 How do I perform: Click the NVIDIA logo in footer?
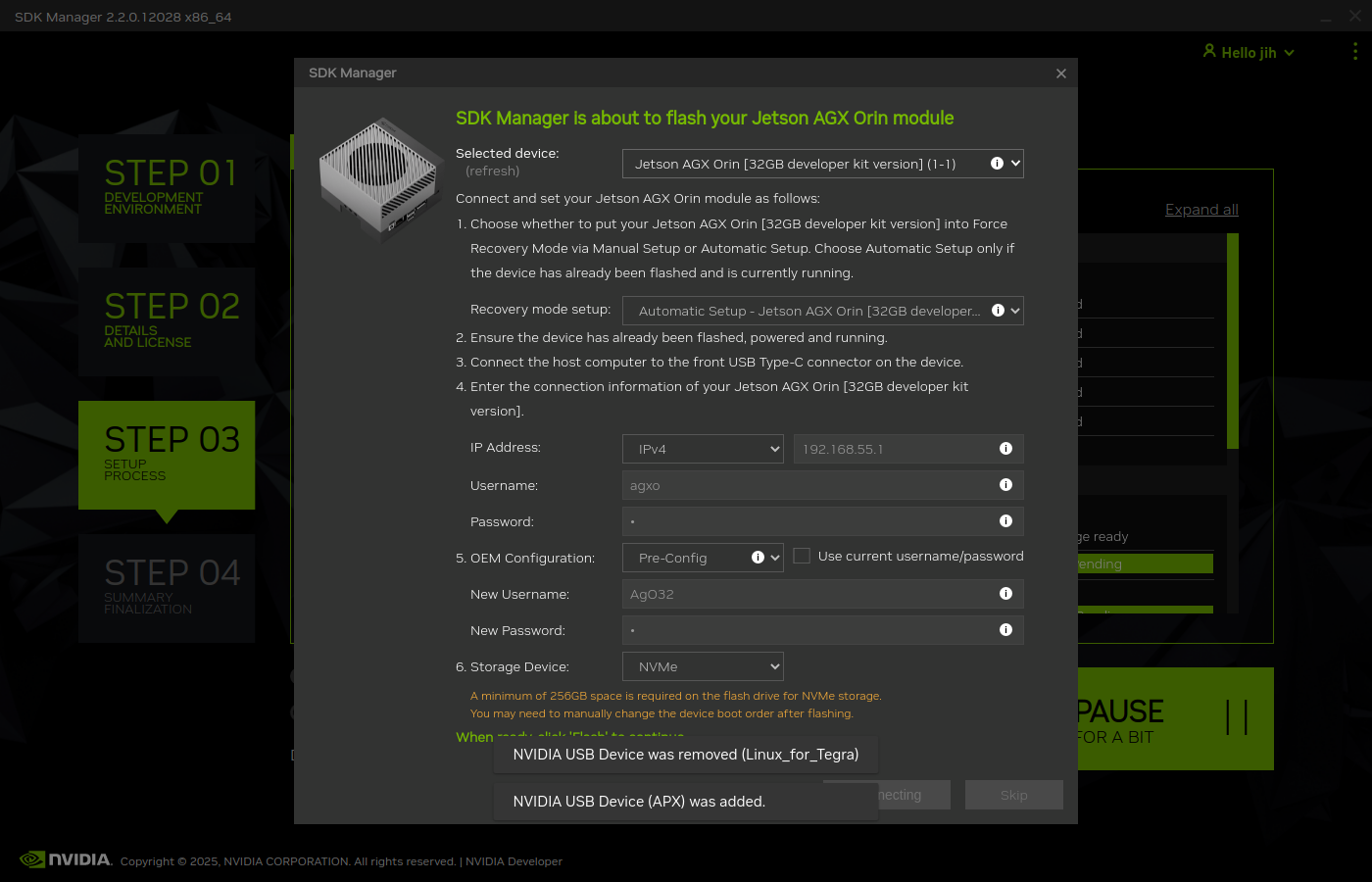[66, 859]
